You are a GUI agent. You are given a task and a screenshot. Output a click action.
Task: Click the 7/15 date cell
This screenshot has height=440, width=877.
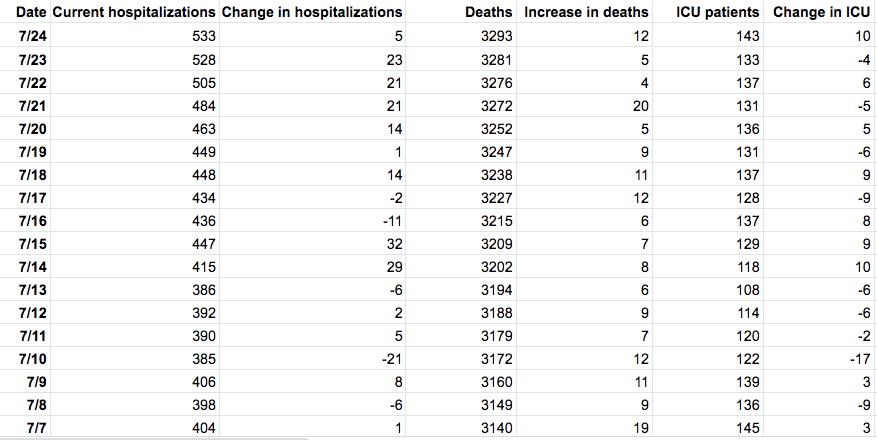31,244
